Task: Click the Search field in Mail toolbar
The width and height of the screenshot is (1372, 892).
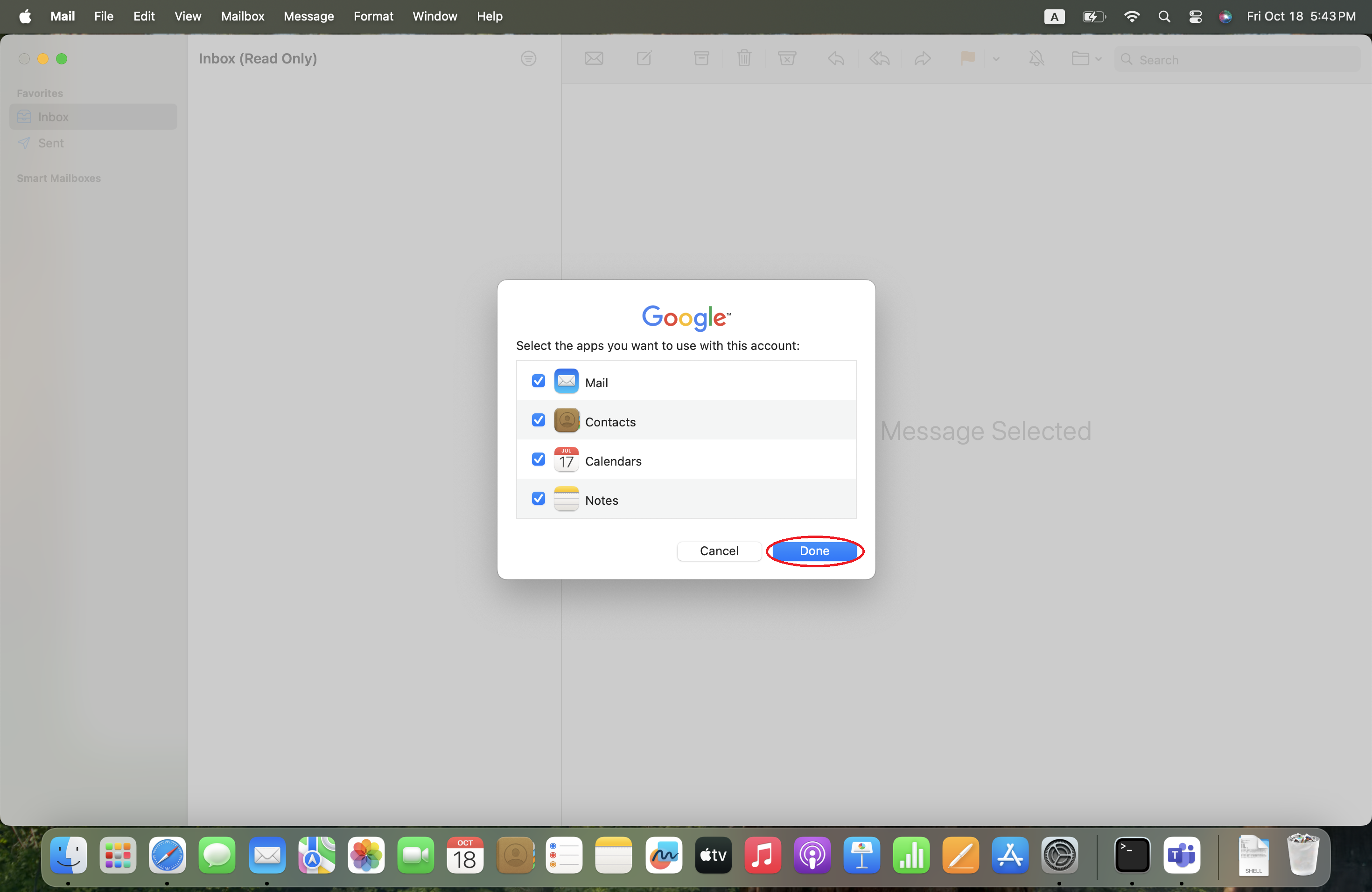Action: pos(1237,59)
